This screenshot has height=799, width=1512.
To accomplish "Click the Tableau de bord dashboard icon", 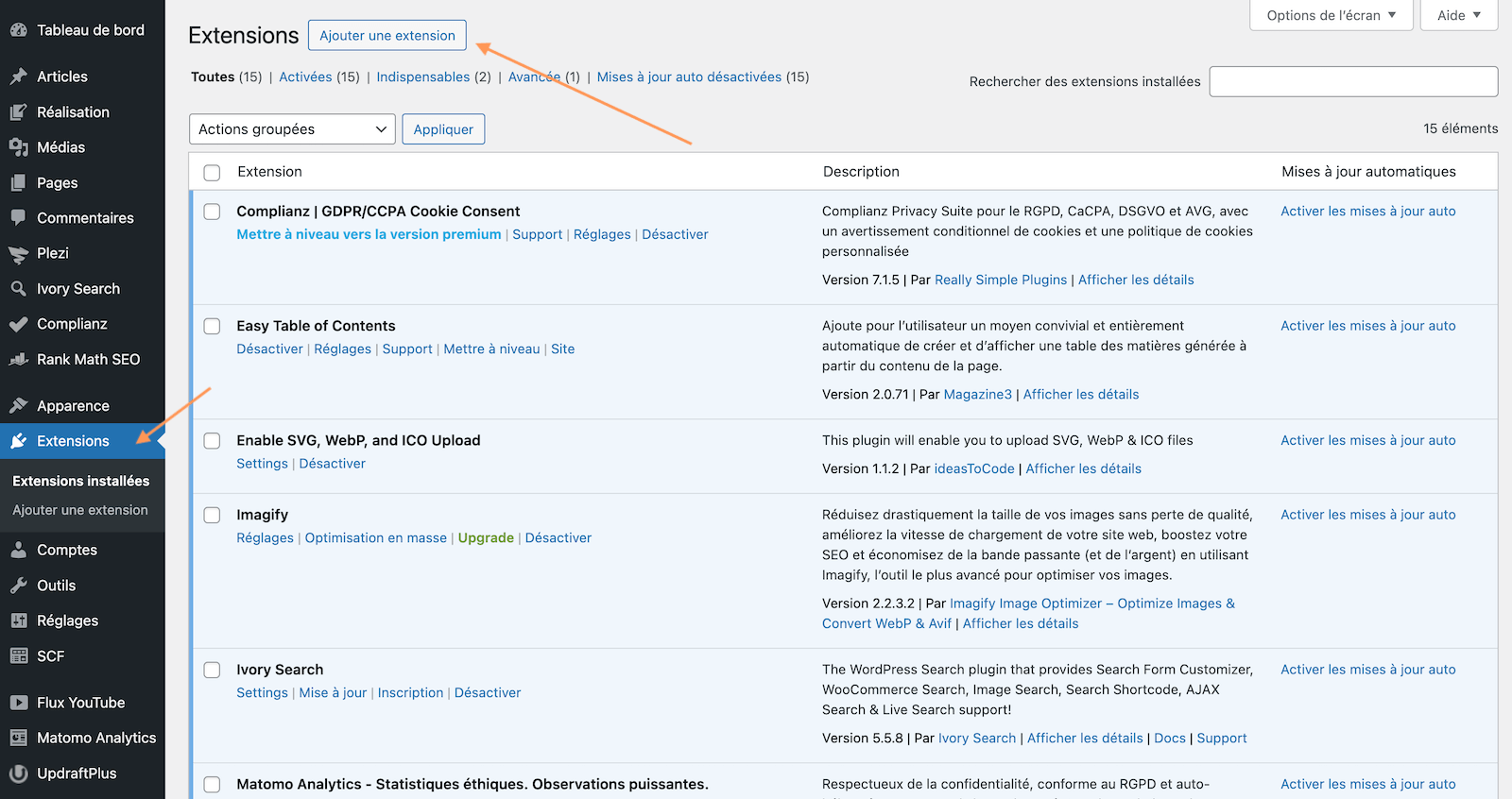I will pos(19,30).
